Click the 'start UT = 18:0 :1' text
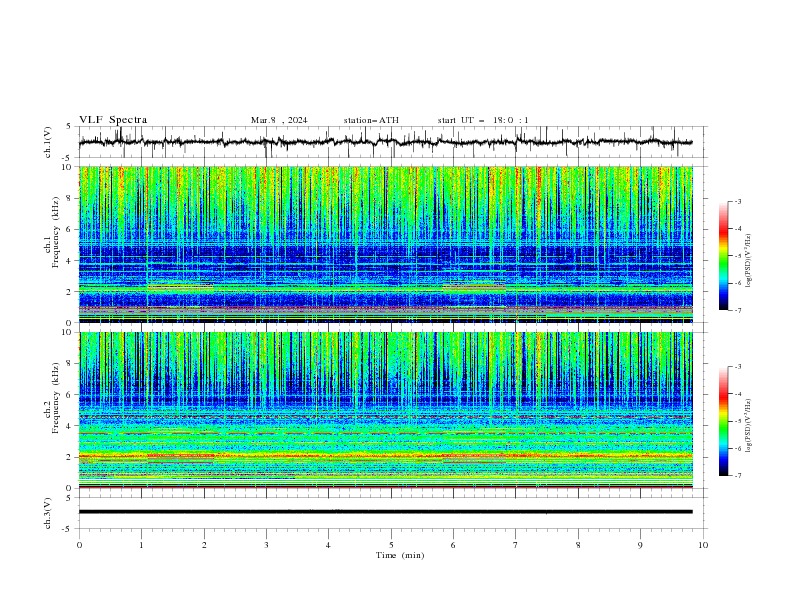Image resolution: width=792 pixels, height=612 pixels. (x=483, y=120)
